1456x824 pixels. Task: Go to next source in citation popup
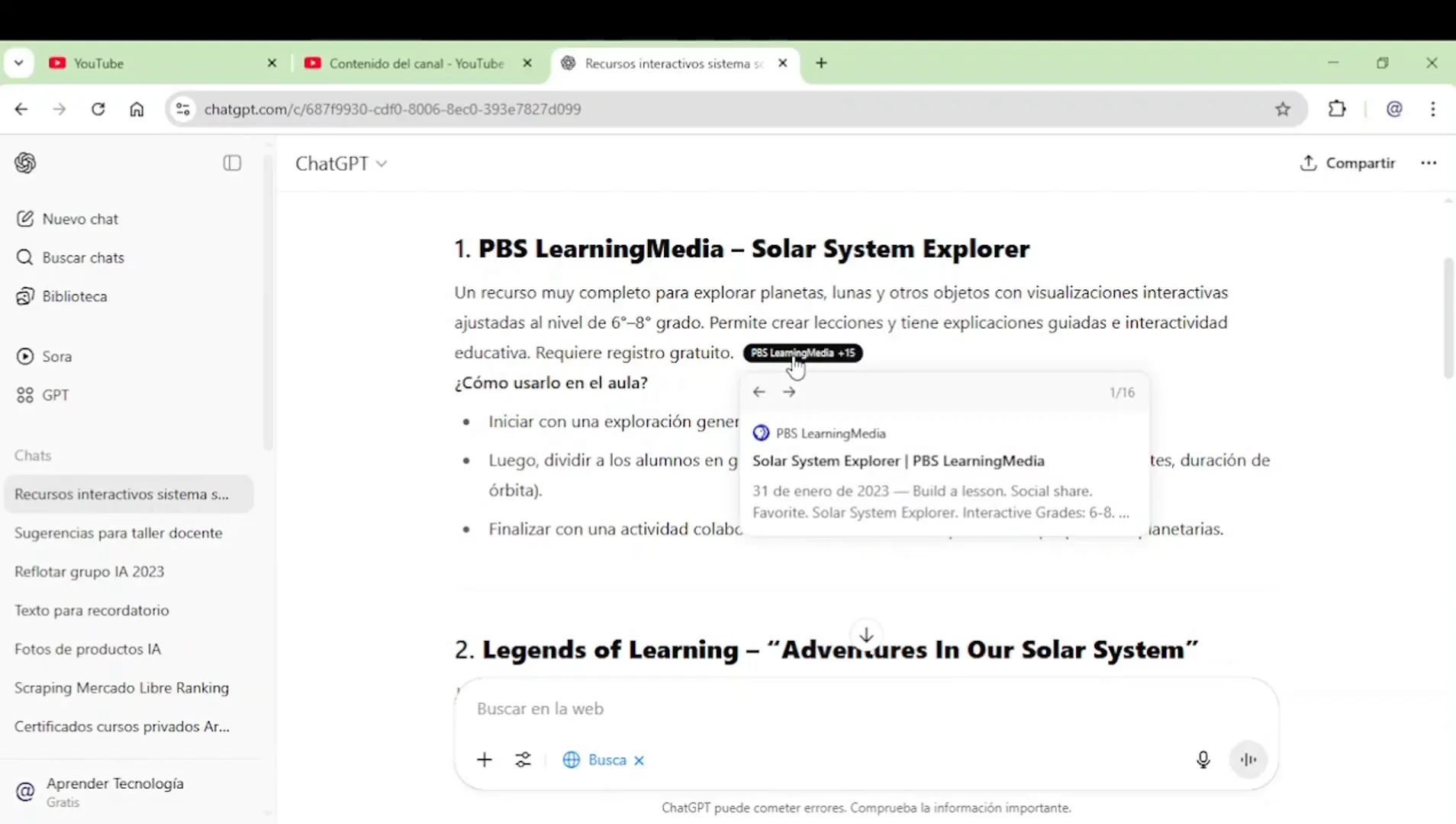pos(789,392)
